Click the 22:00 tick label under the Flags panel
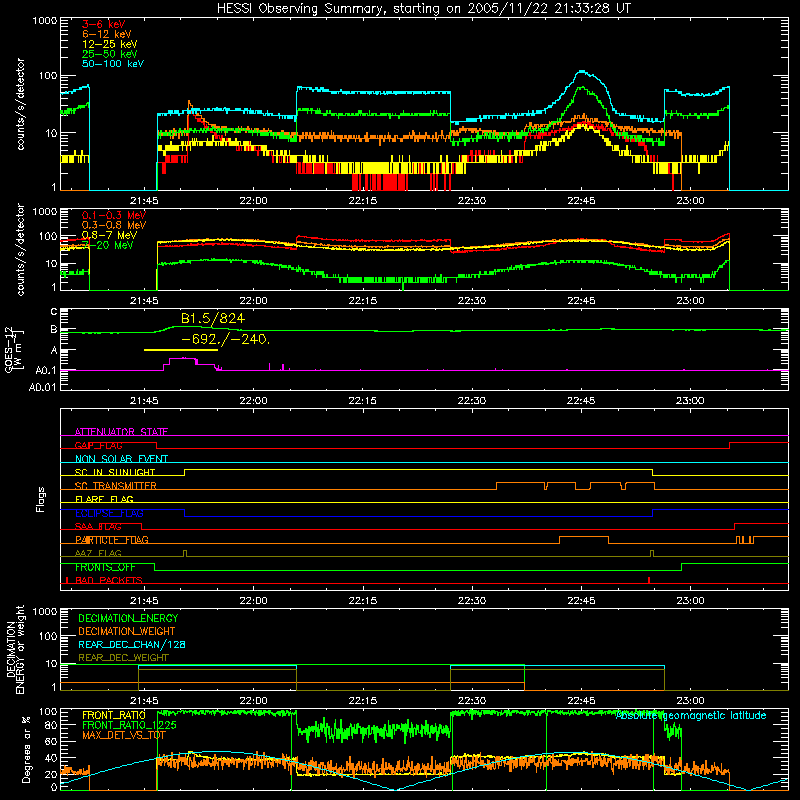 click(x=253, y=601)
